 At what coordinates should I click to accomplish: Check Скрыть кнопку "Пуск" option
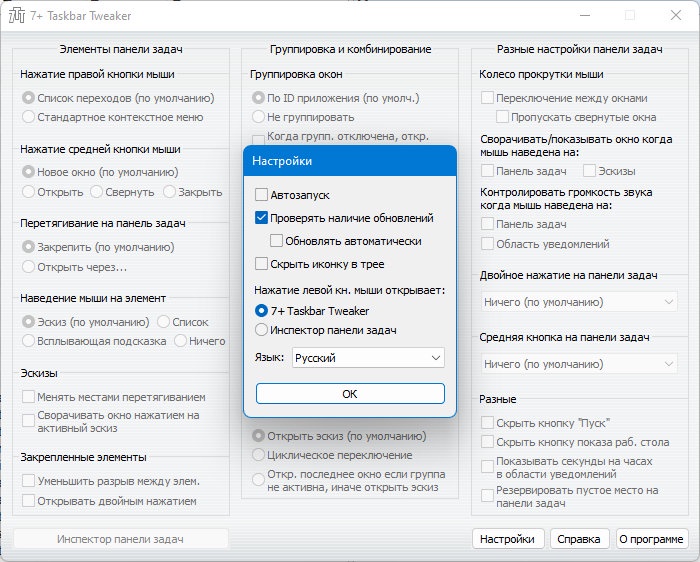(487, 422)
